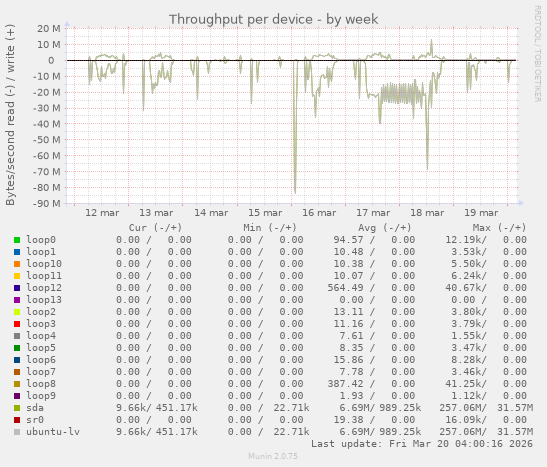The height and width of the screenshot is (467, 547).
Task: Select the loop0 legend label
Action: pos(41,240)
